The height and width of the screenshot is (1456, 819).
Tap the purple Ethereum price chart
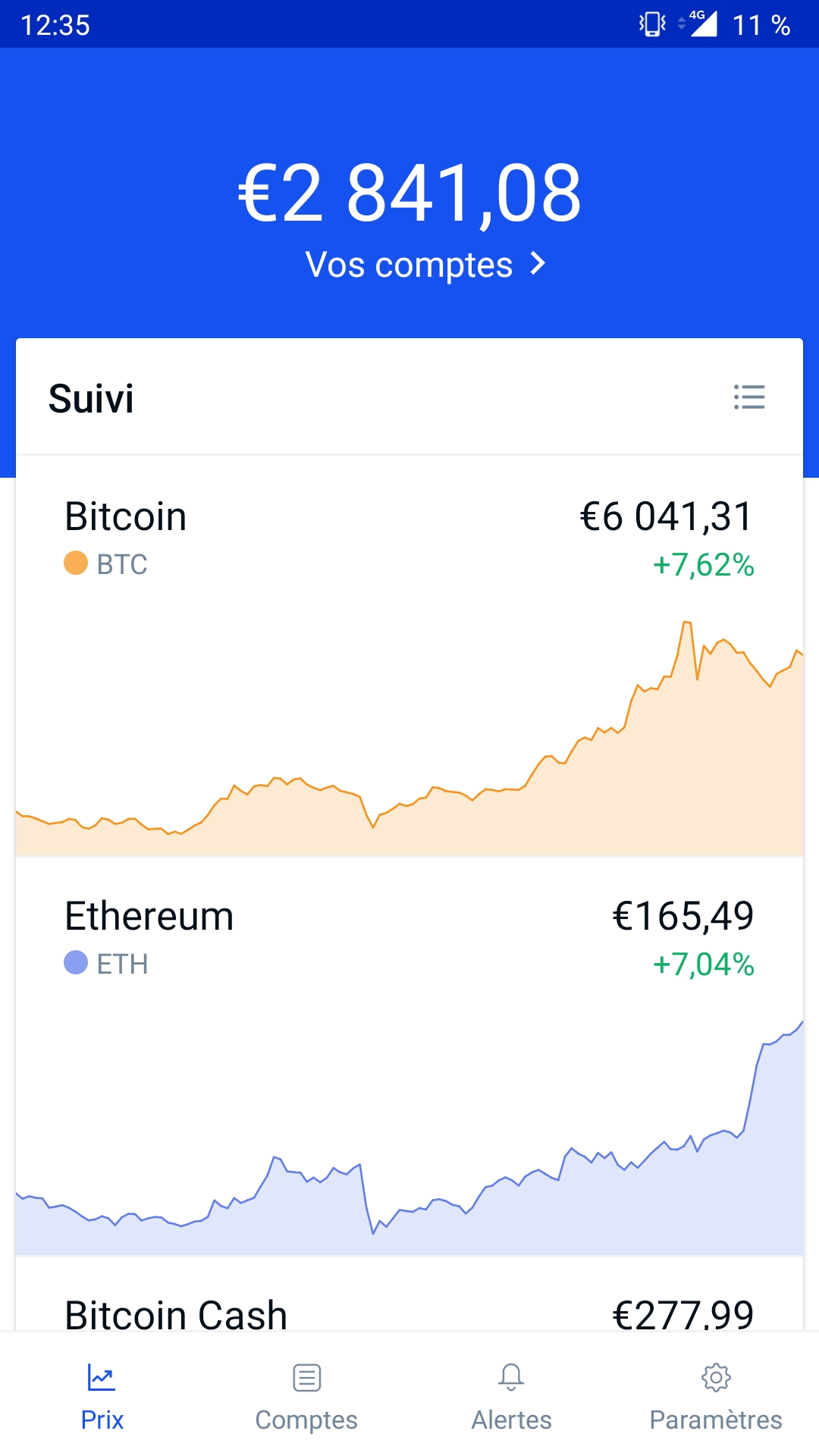[x=409, y=1137]
